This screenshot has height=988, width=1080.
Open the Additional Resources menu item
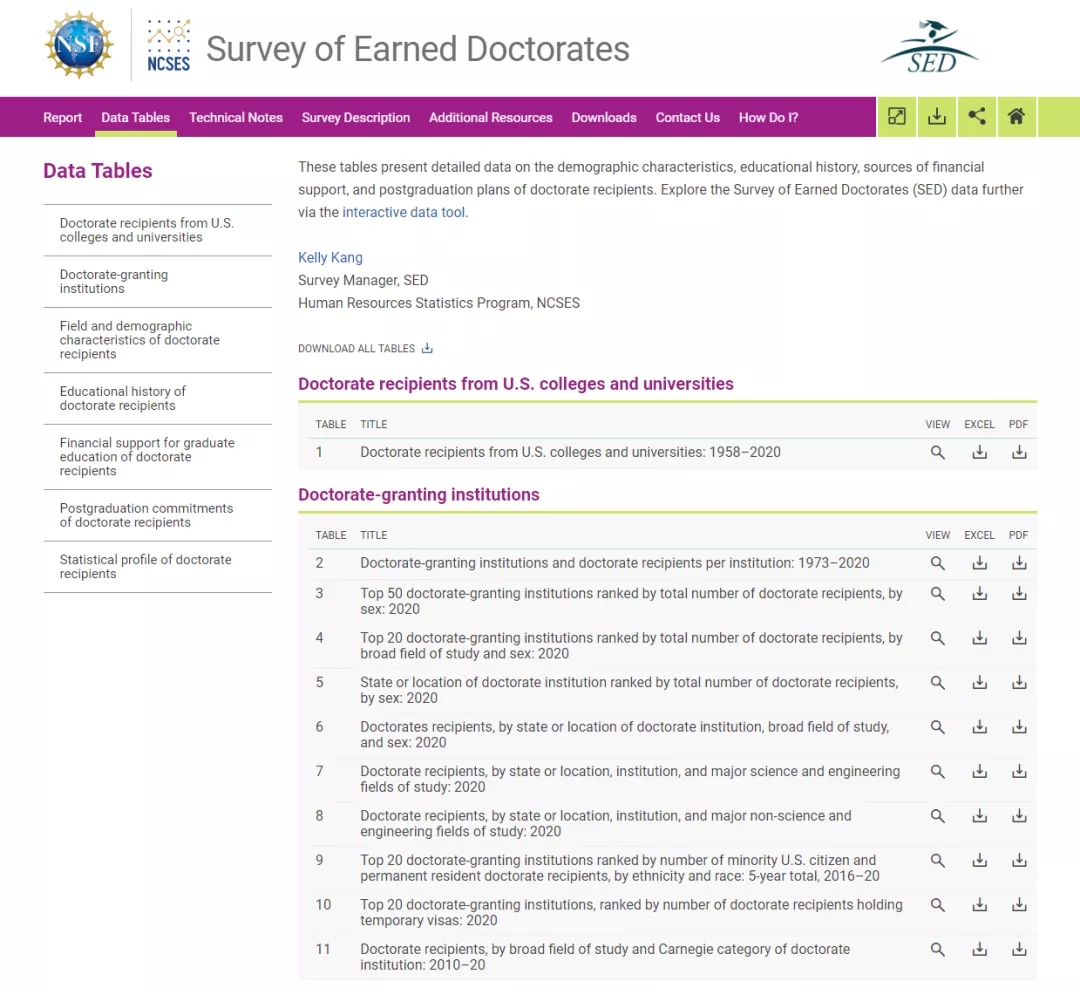tap(491, 118)
